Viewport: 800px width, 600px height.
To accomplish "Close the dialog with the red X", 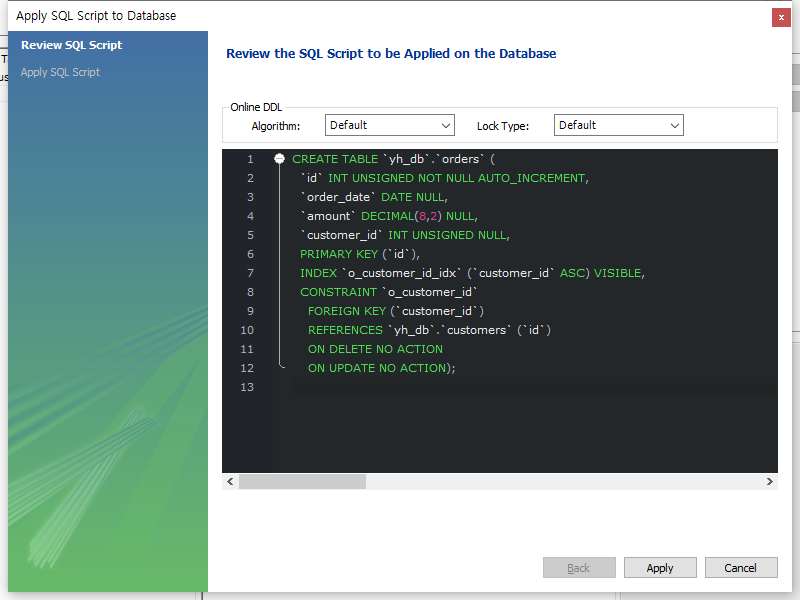I will click(781, 16).
